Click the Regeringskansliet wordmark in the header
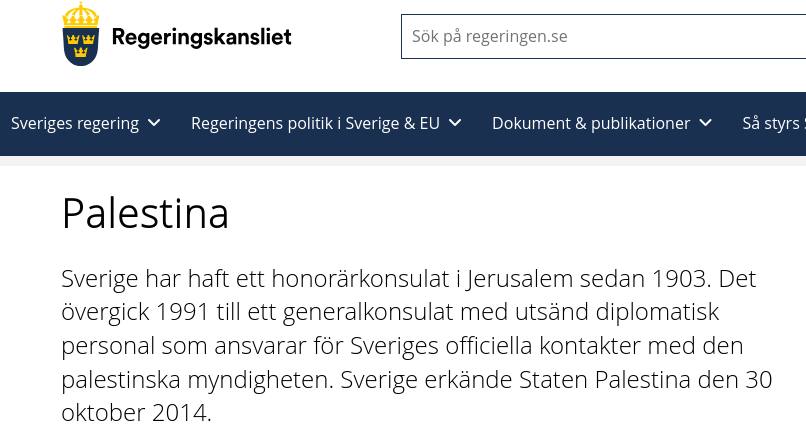The image size is (806, 439). 201,38
